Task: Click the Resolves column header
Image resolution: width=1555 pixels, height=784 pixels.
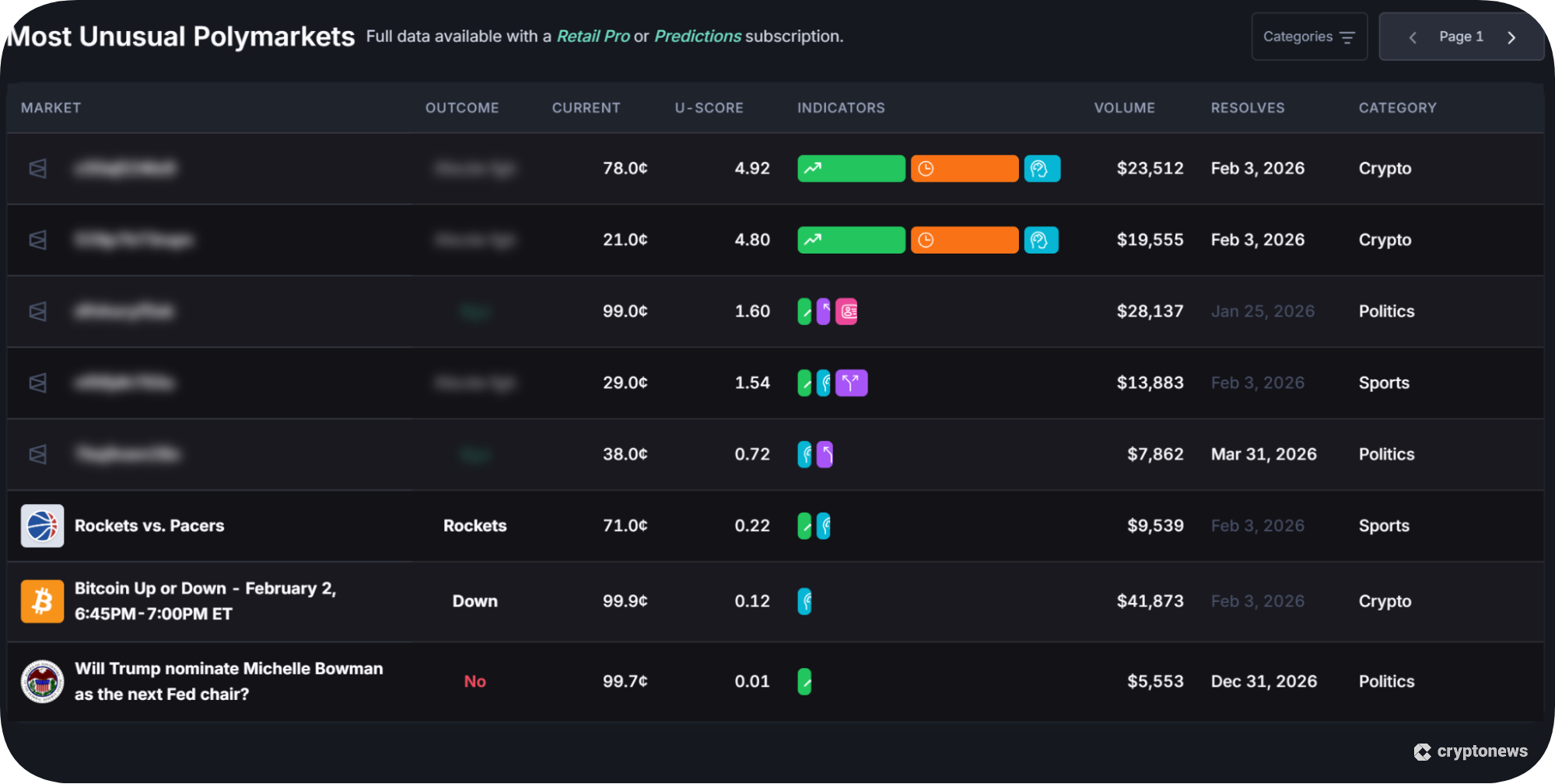Action: click(x=1247, y=108)
